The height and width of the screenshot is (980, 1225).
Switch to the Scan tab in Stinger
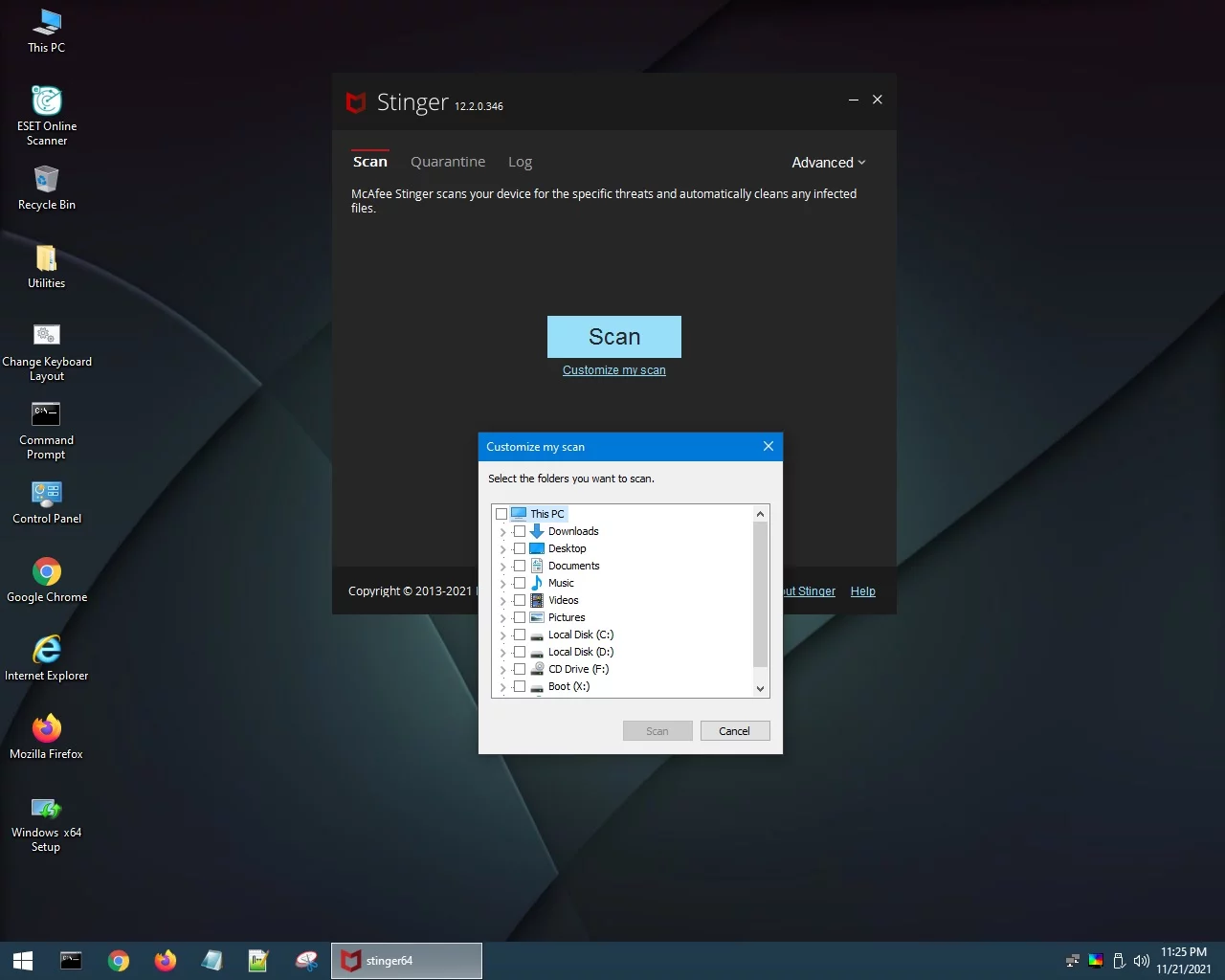pos(370,162)
